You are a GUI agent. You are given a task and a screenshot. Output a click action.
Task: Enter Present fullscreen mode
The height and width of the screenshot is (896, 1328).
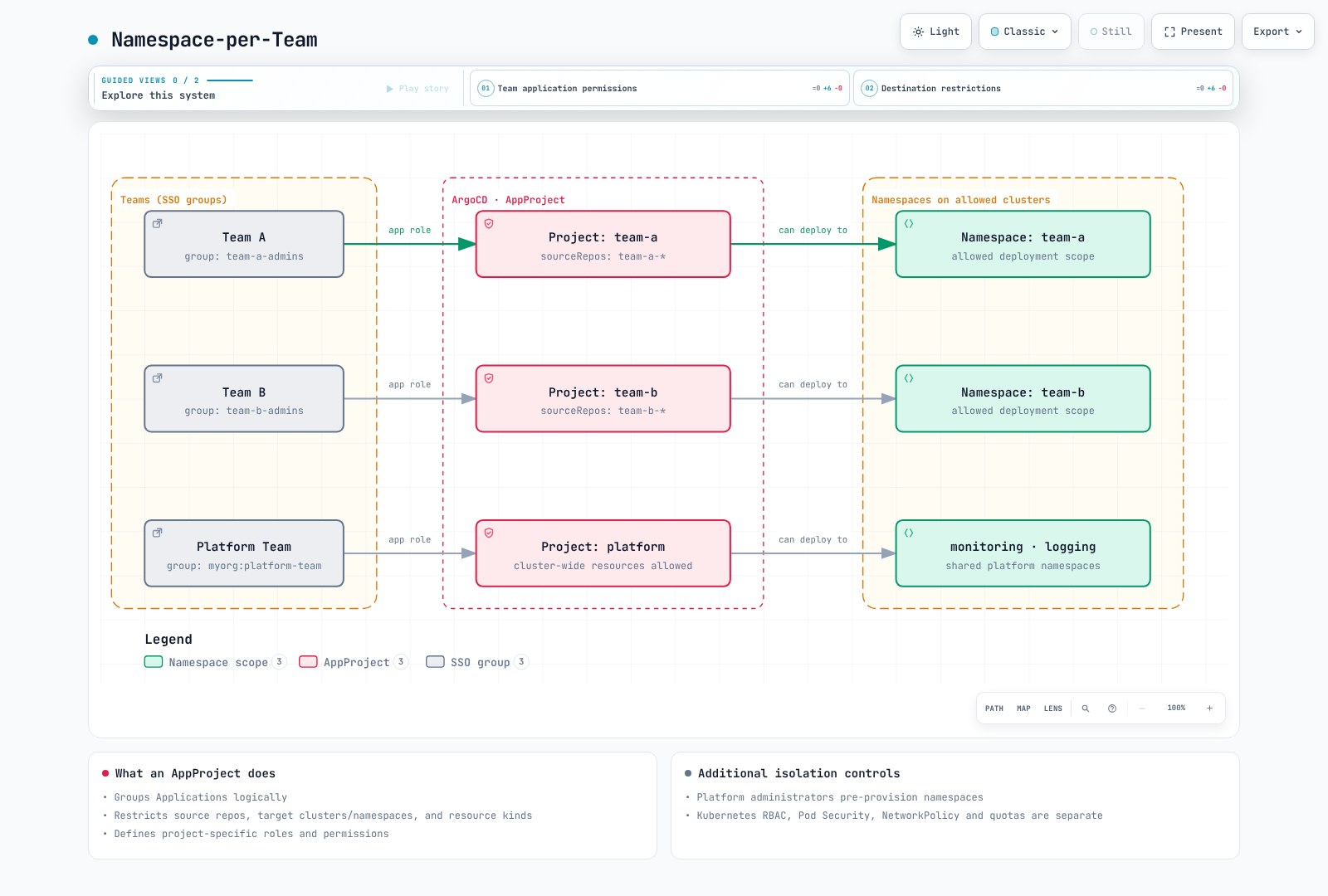click(1193, 32)
